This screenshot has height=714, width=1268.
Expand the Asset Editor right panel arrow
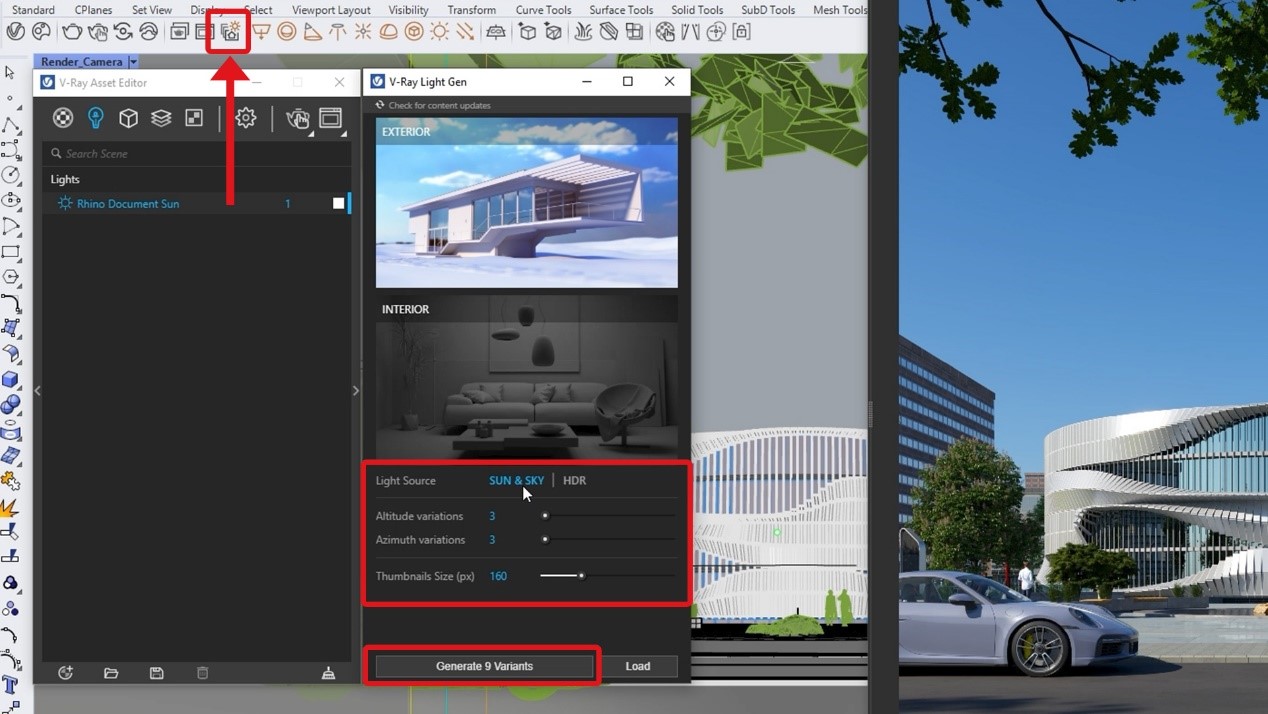tap(355, 391)
